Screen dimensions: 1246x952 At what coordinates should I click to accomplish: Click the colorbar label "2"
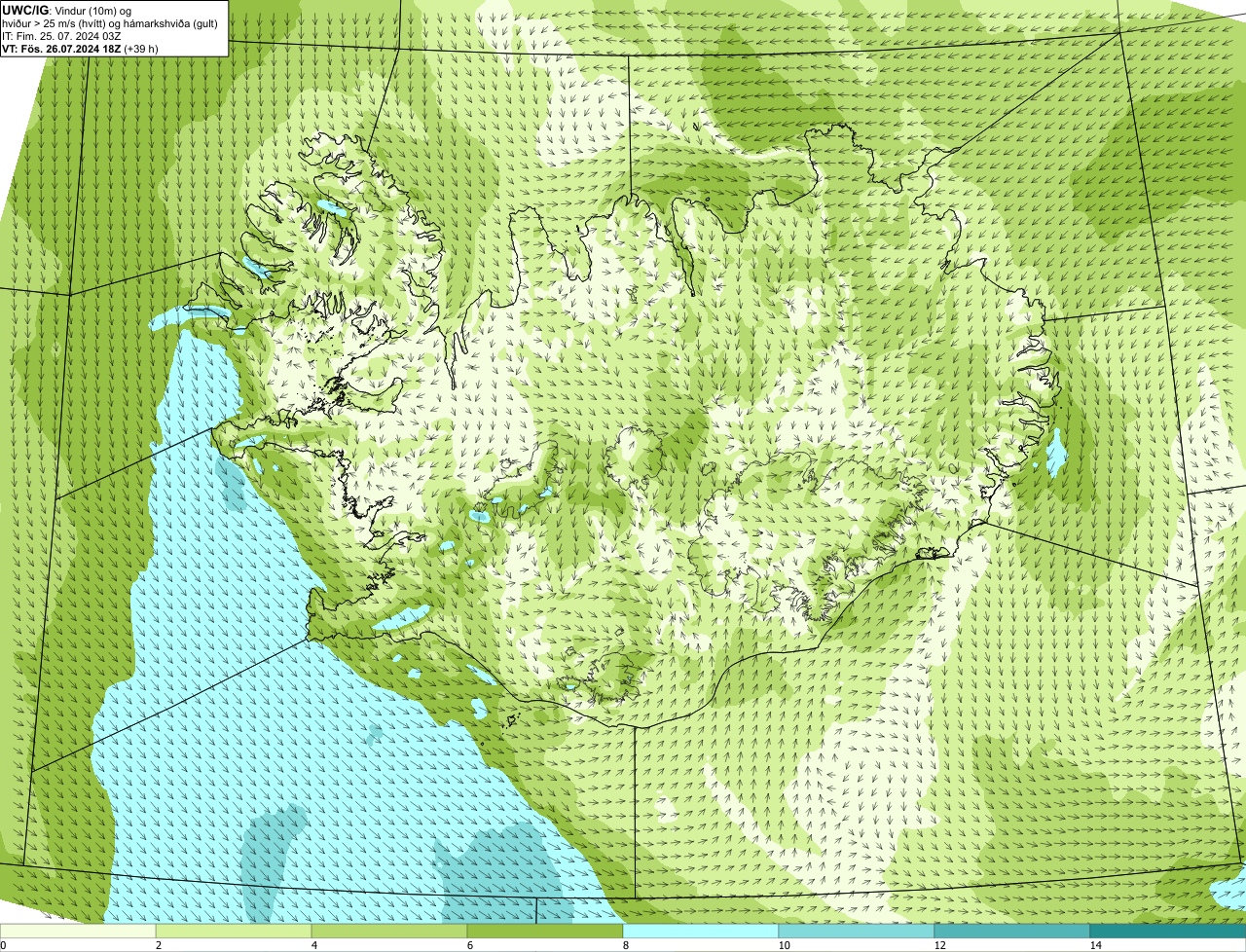[x=158, y=945]
